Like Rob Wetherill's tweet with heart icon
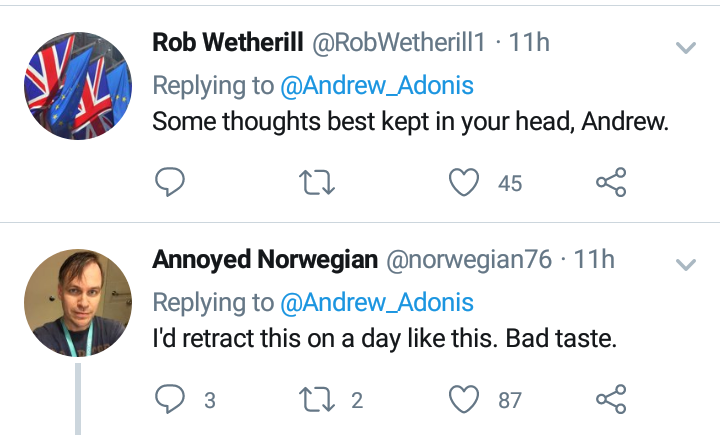Image resolution: width=720 pixels, height=435 pixels. pos(464,182)
